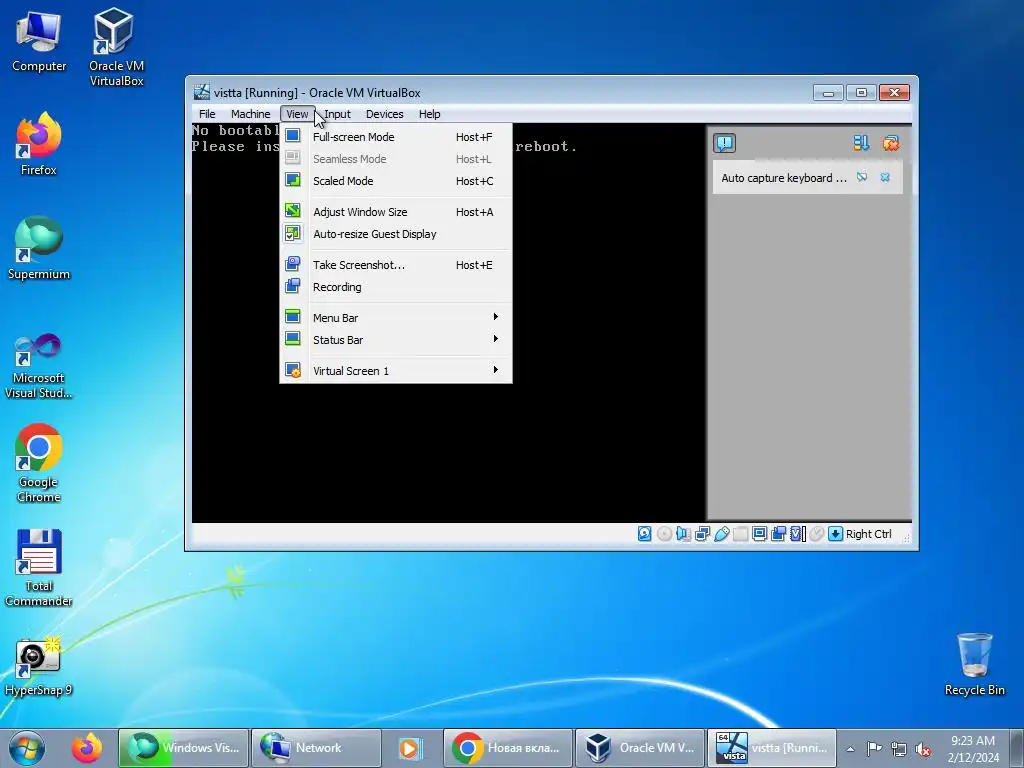Choose Full-screen Mode from View menu
The image size is (1024, 768).
pyautogui.click(x=396, y=136)
